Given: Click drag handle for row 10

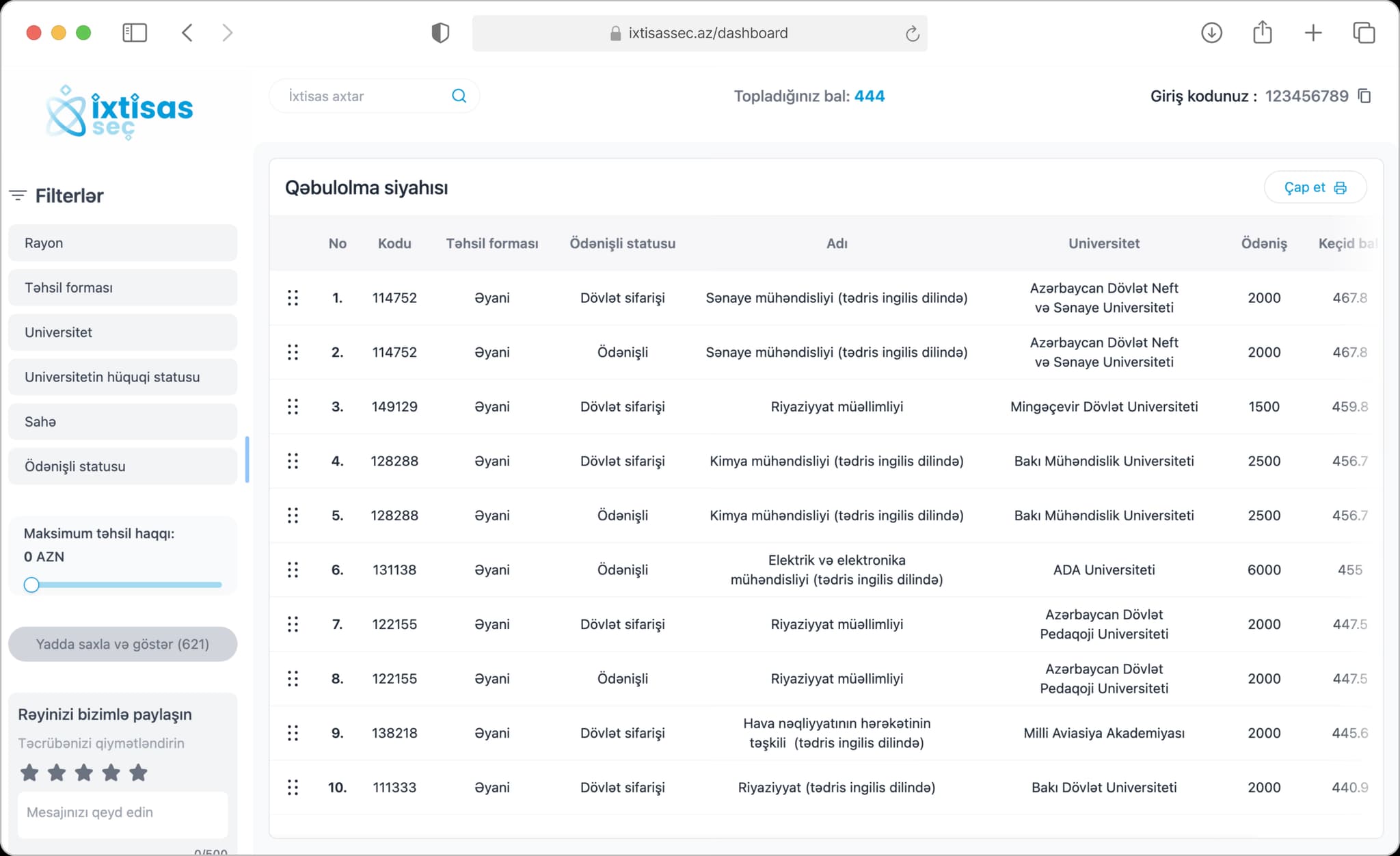Looking at the screenshot, I should (x=293, y=788).
